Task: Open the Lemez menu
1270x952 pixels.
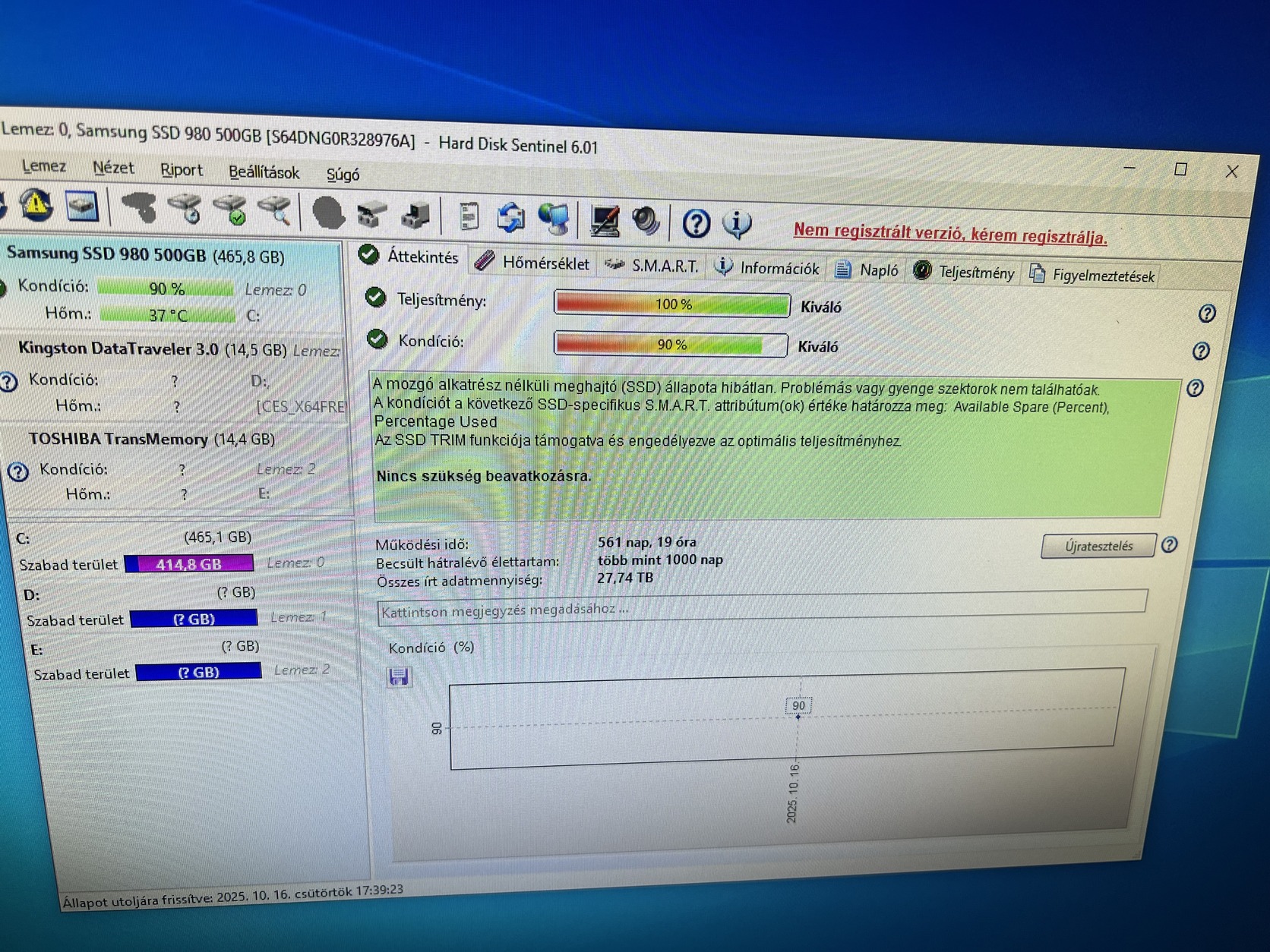Action: click(43, 165)
